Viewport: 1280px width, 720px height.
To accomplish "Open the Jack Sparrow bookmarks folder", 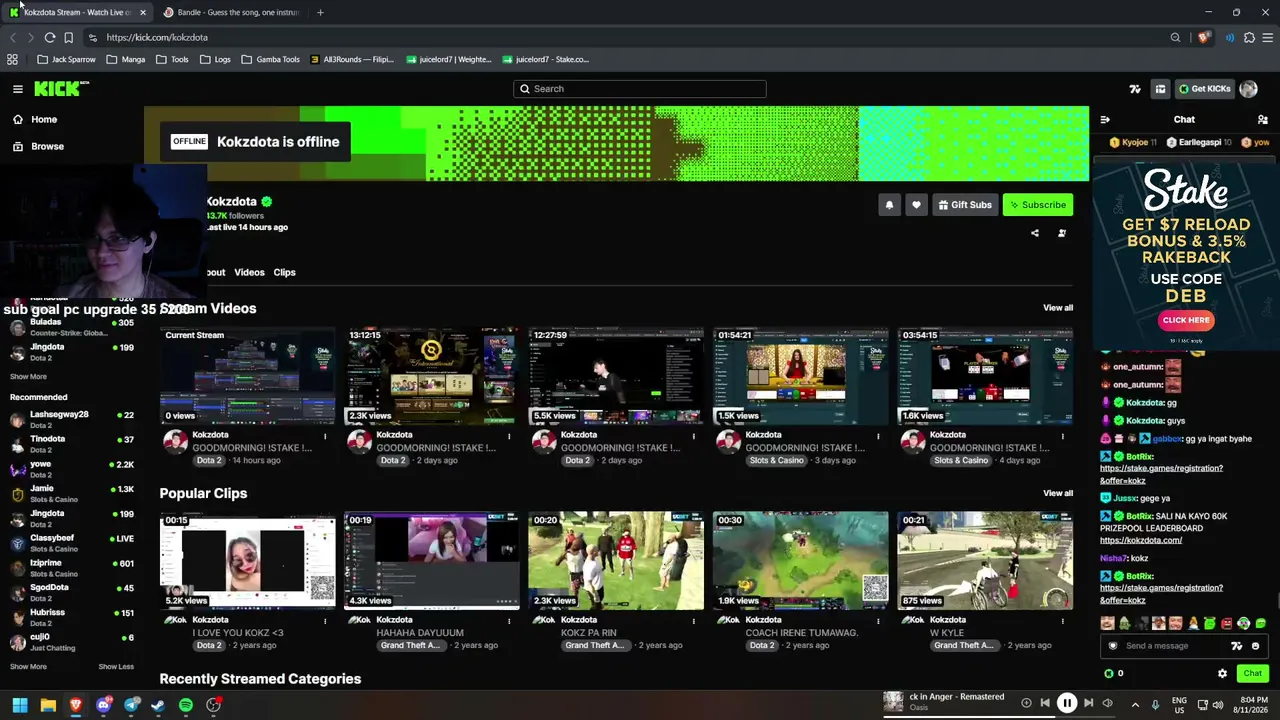I will coord(66,59).
